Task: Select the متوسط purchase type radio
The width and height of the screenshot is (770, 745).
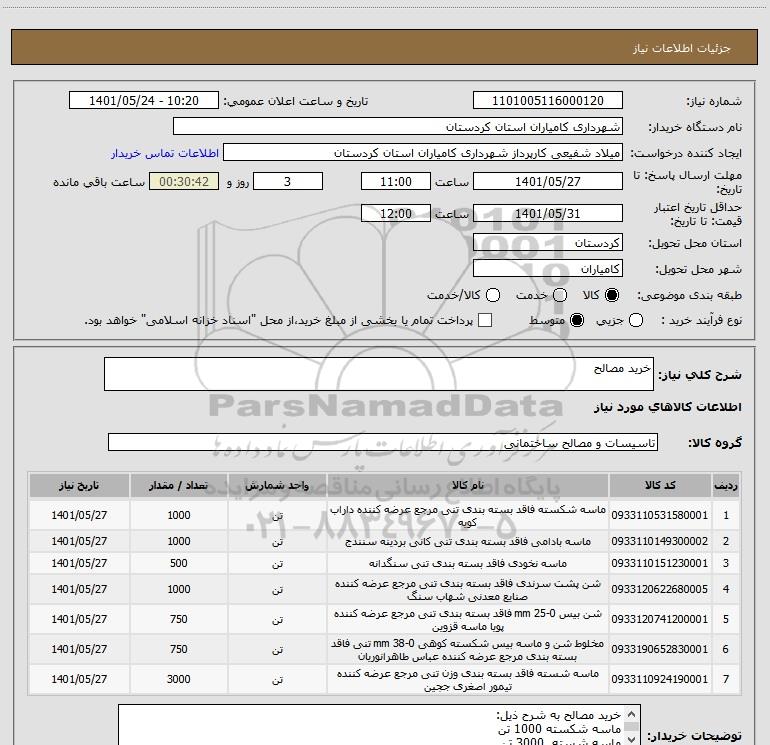Action: 577,320
